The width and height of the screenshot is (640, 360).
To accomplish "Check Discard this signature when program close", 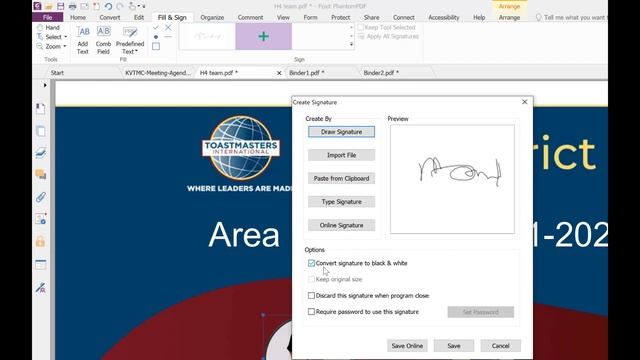I will [311, 296].
